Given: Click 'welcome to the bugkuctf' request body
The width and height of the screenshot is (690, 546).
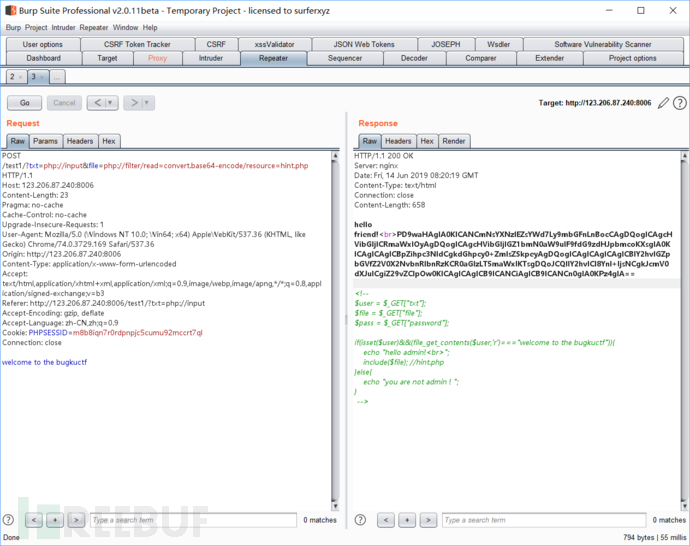Looking at the screenshot, I should [44, 362].
